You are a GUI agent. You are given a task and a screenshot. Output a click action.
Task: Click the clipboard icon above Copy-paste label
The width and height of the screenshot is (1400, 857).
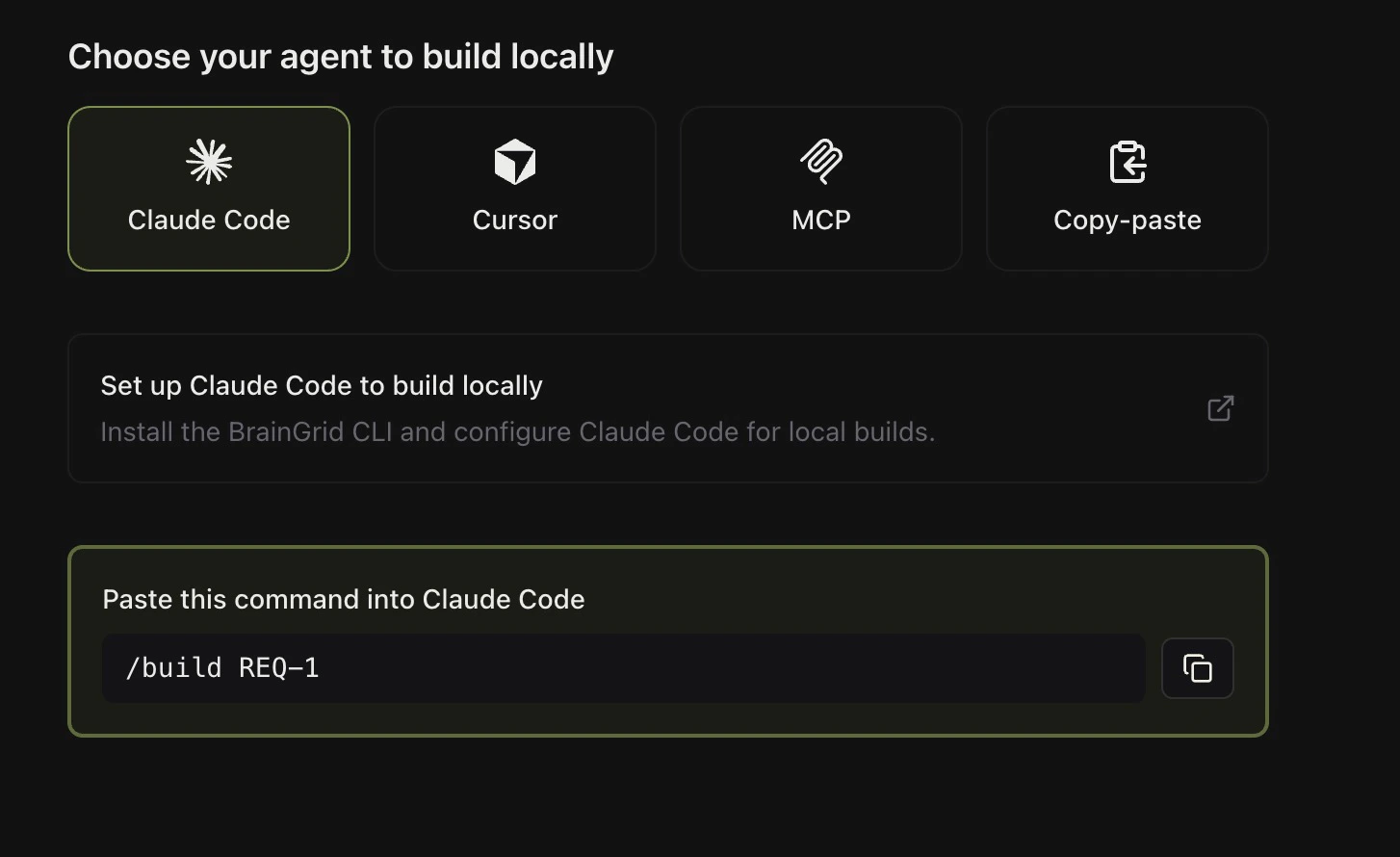tap(1127, 162)
